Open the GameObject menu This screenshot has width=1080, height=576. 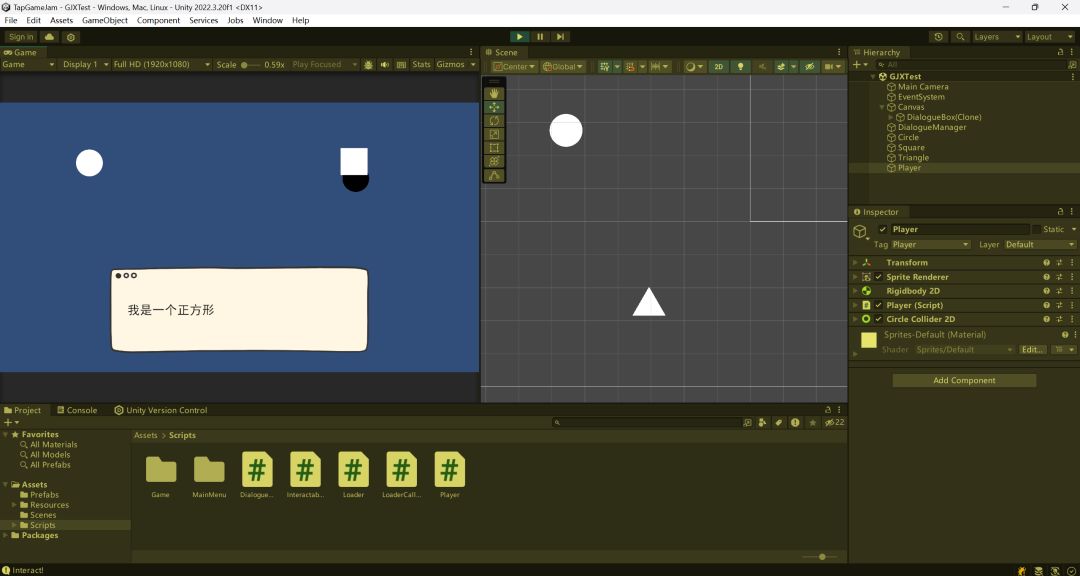(x=104, y=20)
